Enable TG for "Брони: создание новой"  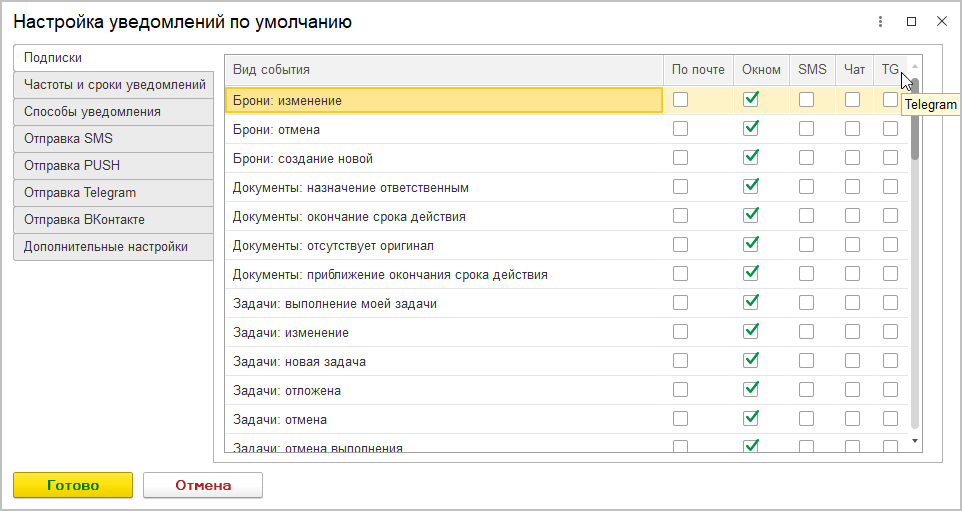[x=890, y=158]
